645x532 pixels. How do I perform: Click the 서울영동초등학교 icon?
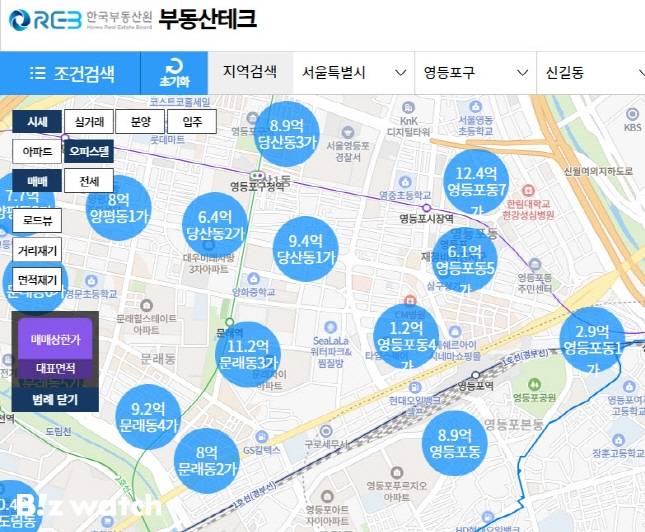(476, 106)
